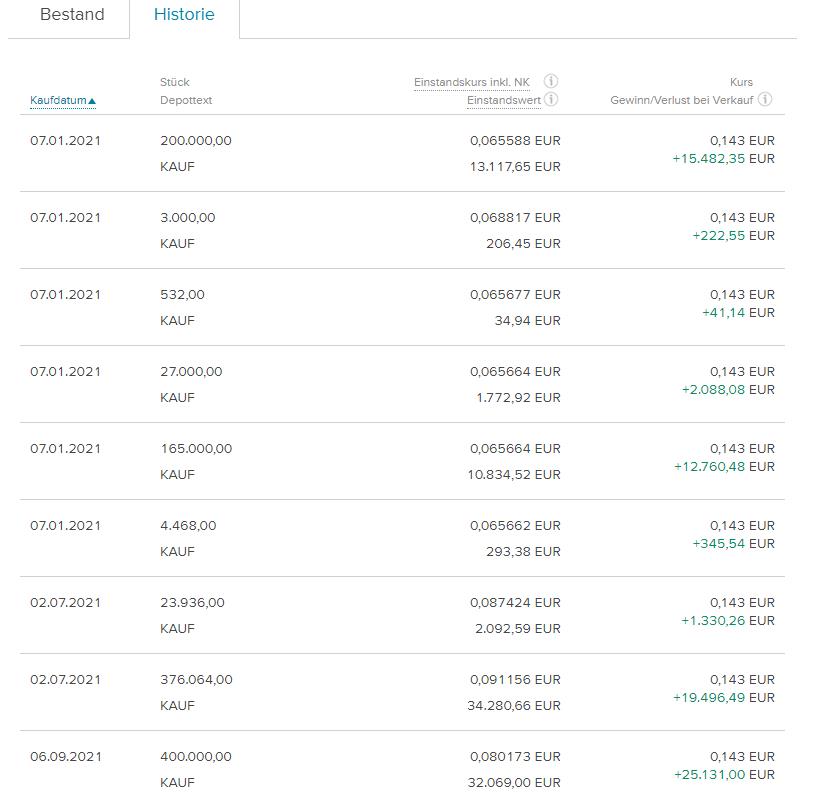Click the +2.088,08 EUR gain value
Screen dimensions: 813x797
[x=727, y=390]
